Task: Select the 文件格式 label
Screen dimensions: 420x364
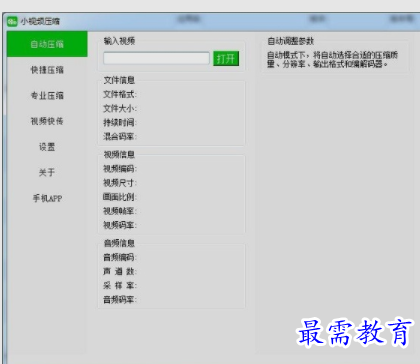Action: (120, 94)
